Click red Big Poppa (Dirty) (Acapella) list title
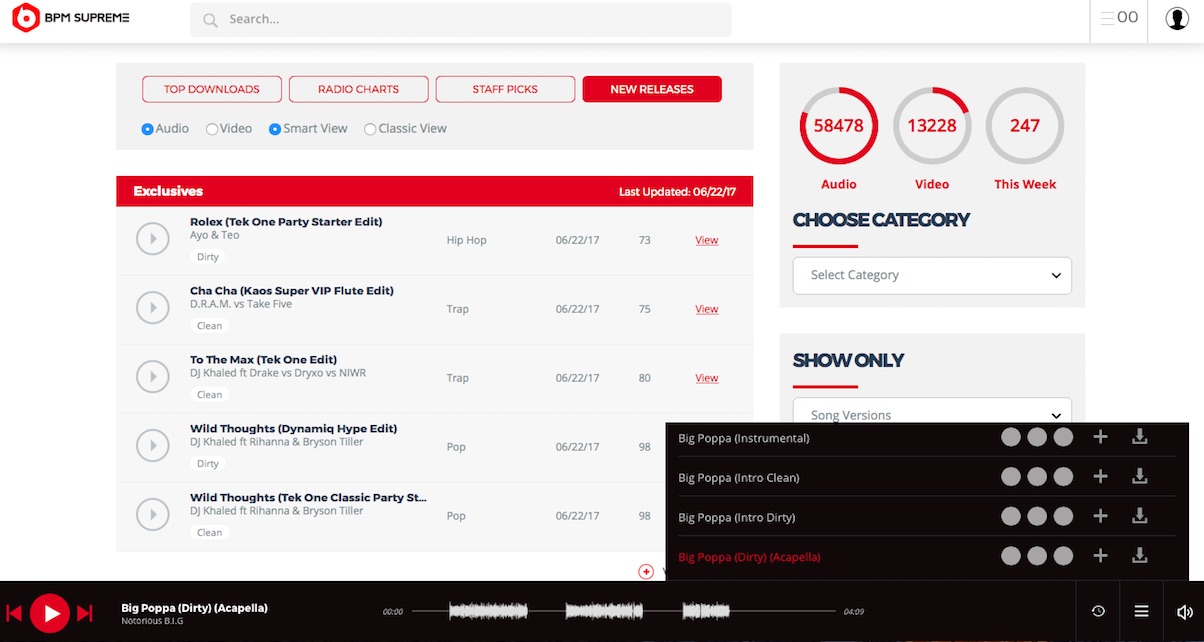This screenshot has width=1204, height=642. [749, 557]
